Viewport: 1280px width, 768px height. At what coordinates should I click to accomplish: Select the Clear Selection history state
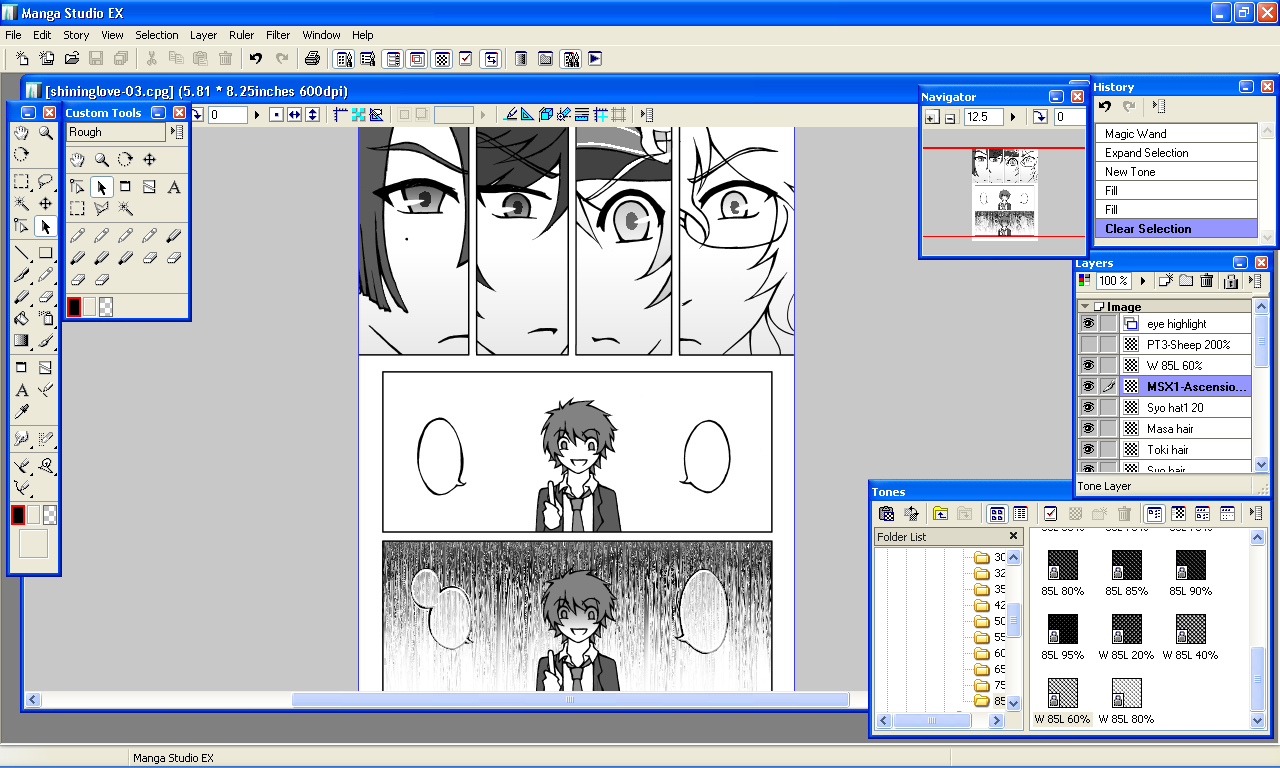click(1176, 229)
